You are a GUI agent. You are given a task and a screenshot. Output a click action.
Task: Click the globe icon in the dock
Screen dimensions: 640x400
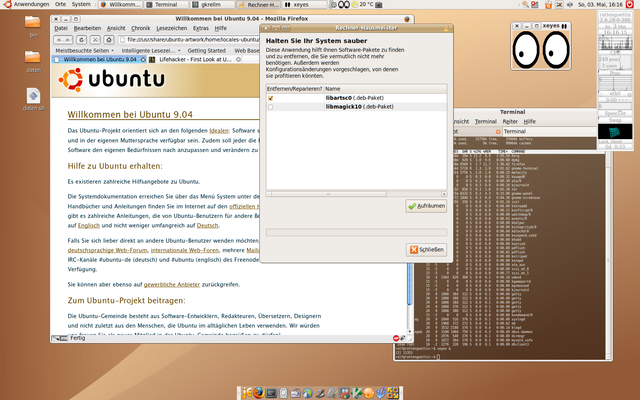point(307,393)
